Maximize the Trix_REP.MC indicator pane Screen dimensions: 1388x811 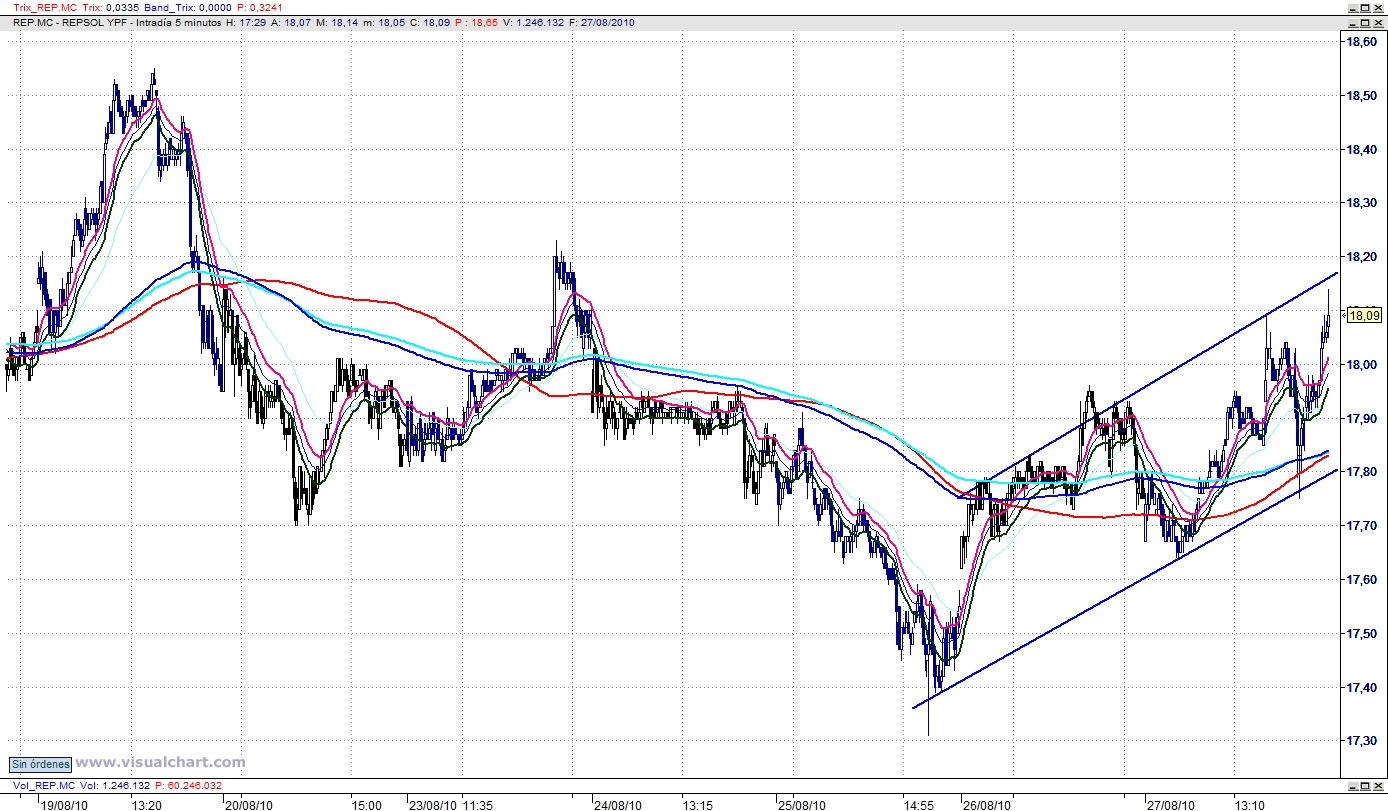click(1365, 7)
